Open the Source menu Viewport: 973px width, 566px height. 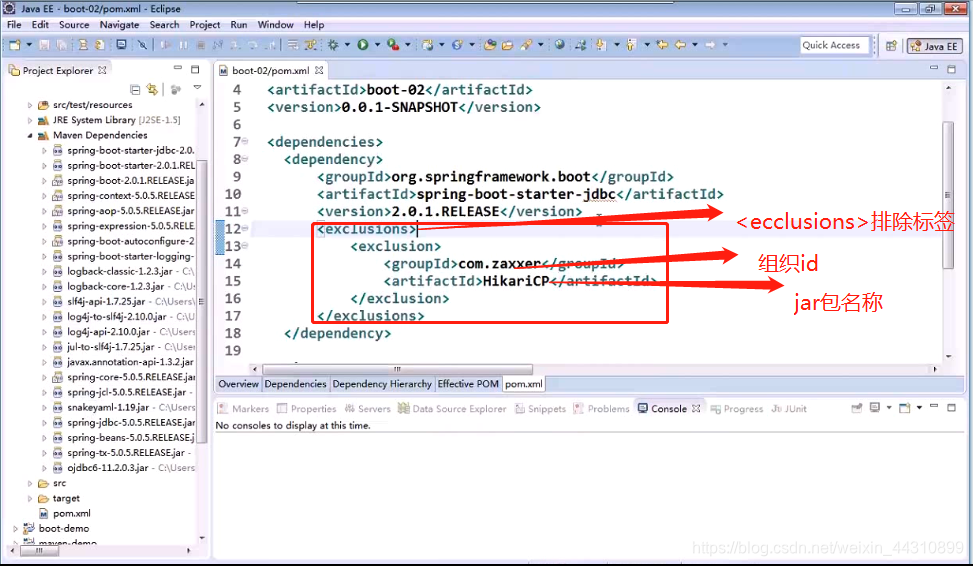point(74,25)
